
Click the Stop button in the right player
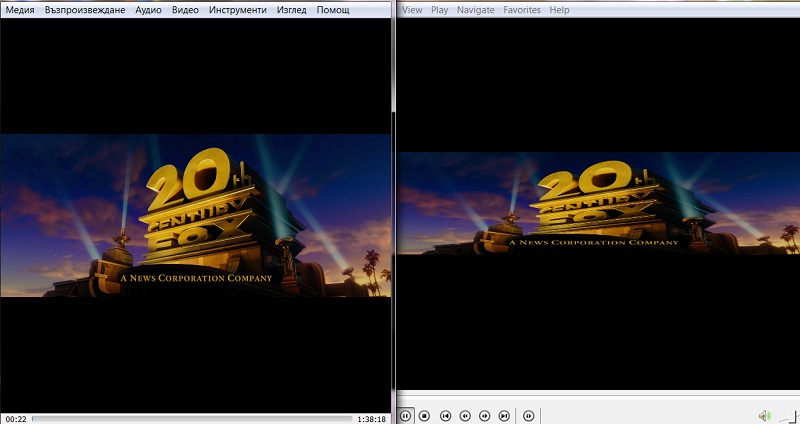(424, 415)
